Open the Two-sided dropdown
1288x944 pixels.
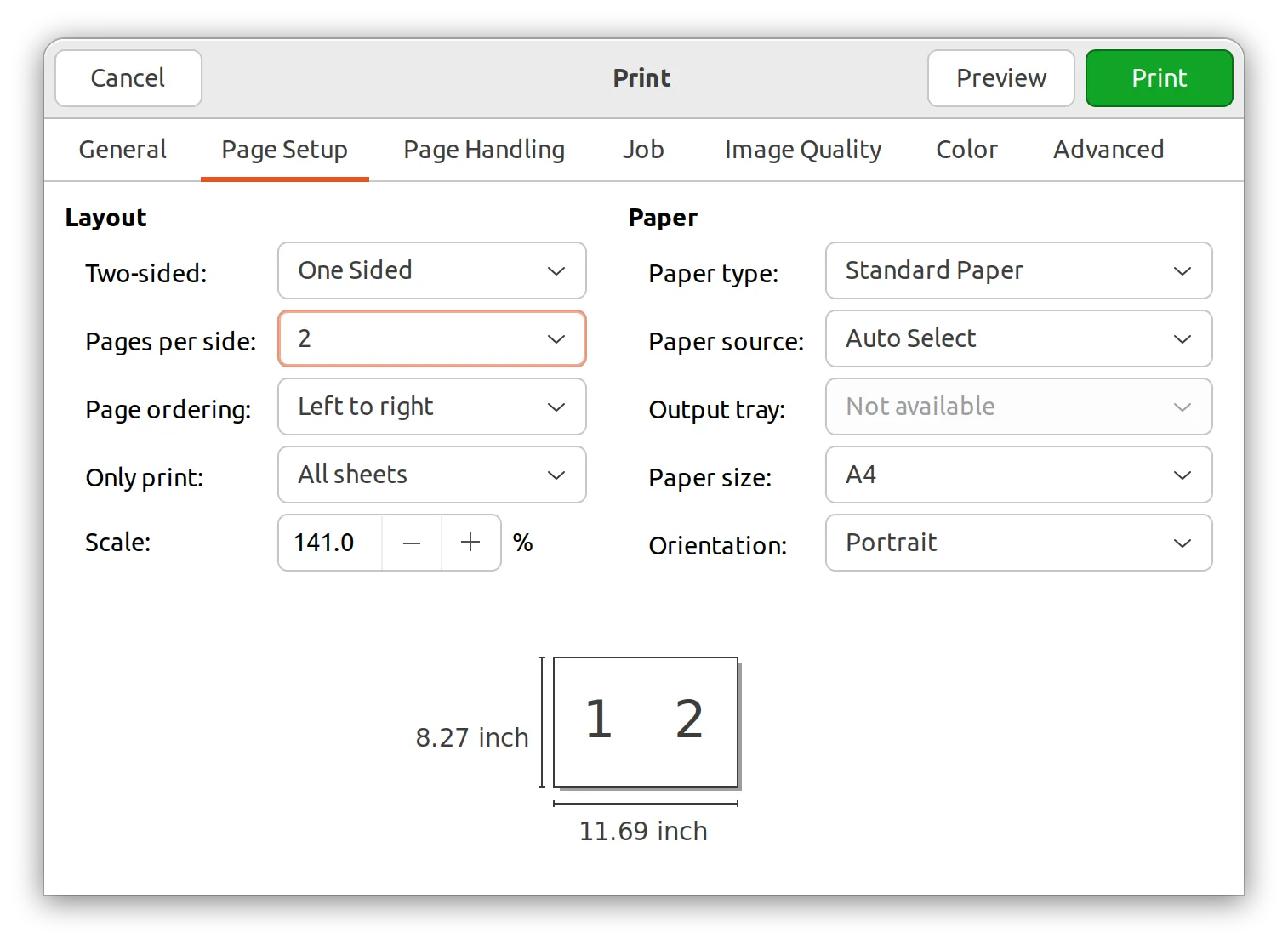click(431, 270)
